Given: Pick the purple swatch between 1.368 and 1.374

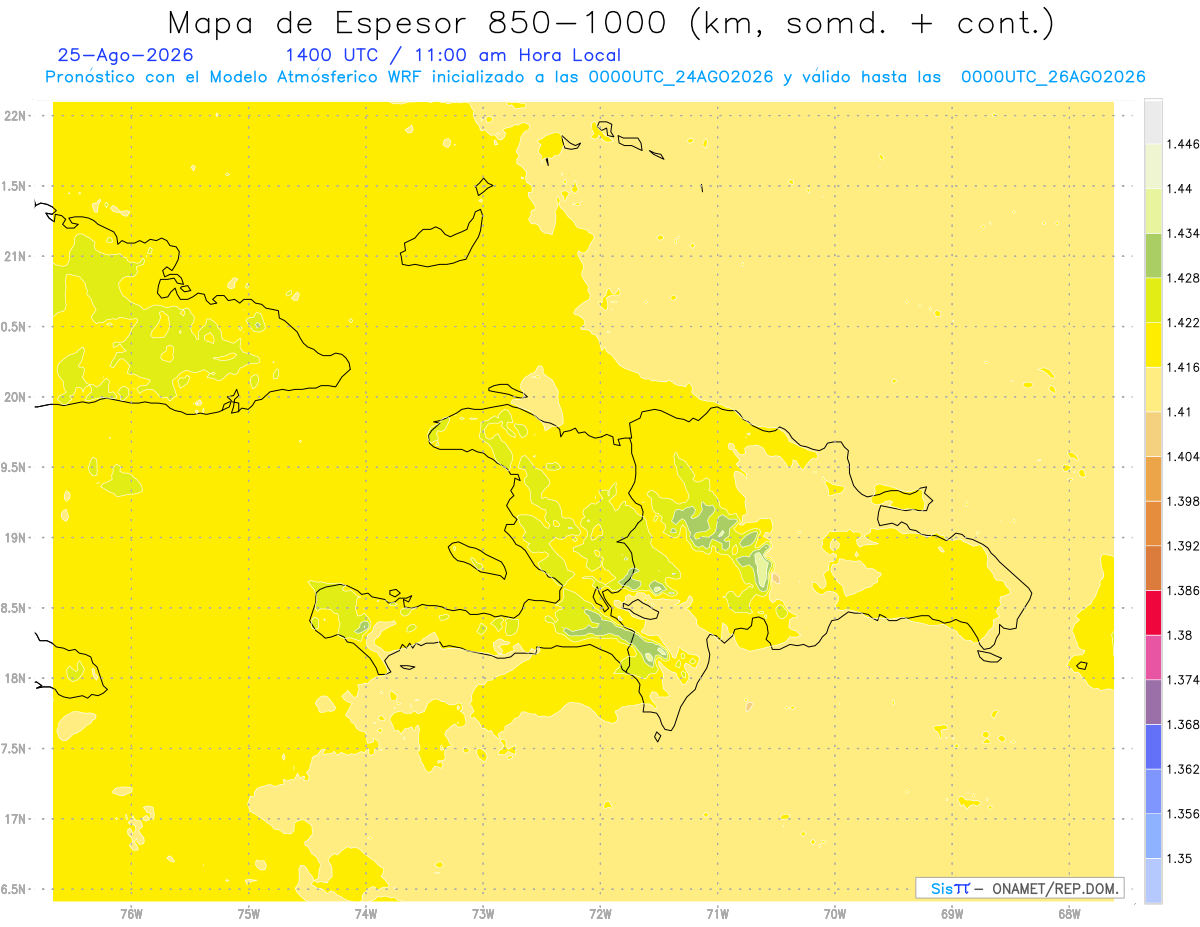Looking at the screenshot, I should (x=1153, y=702).
